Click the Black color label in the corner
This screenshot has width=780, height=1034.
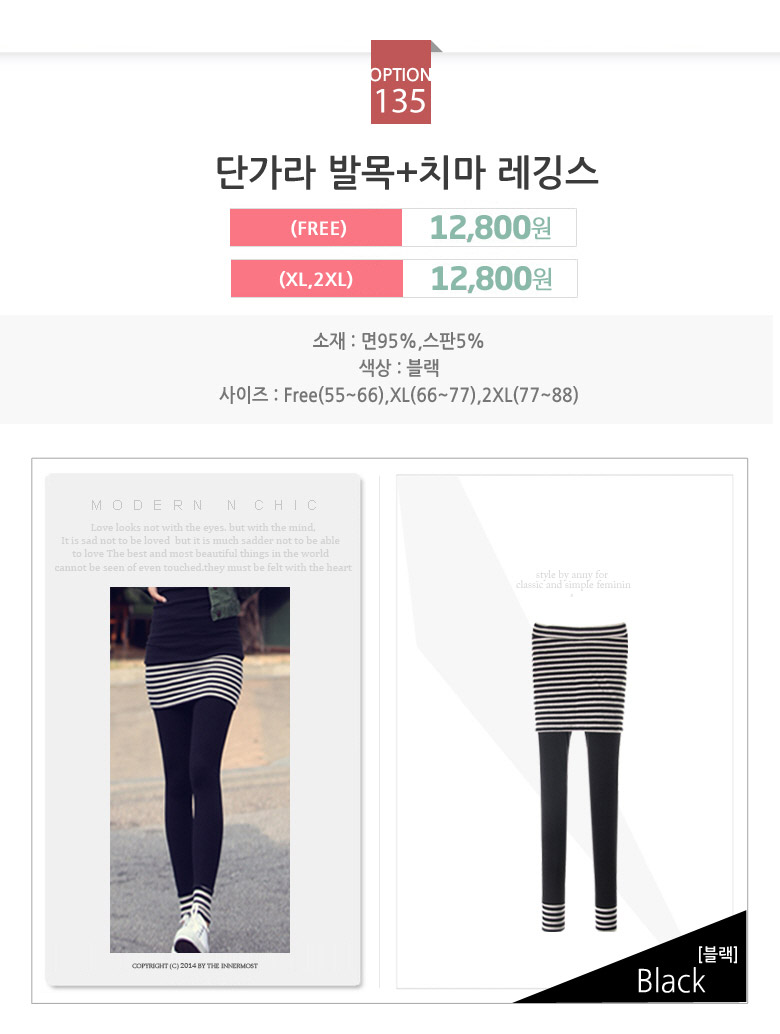671,981
